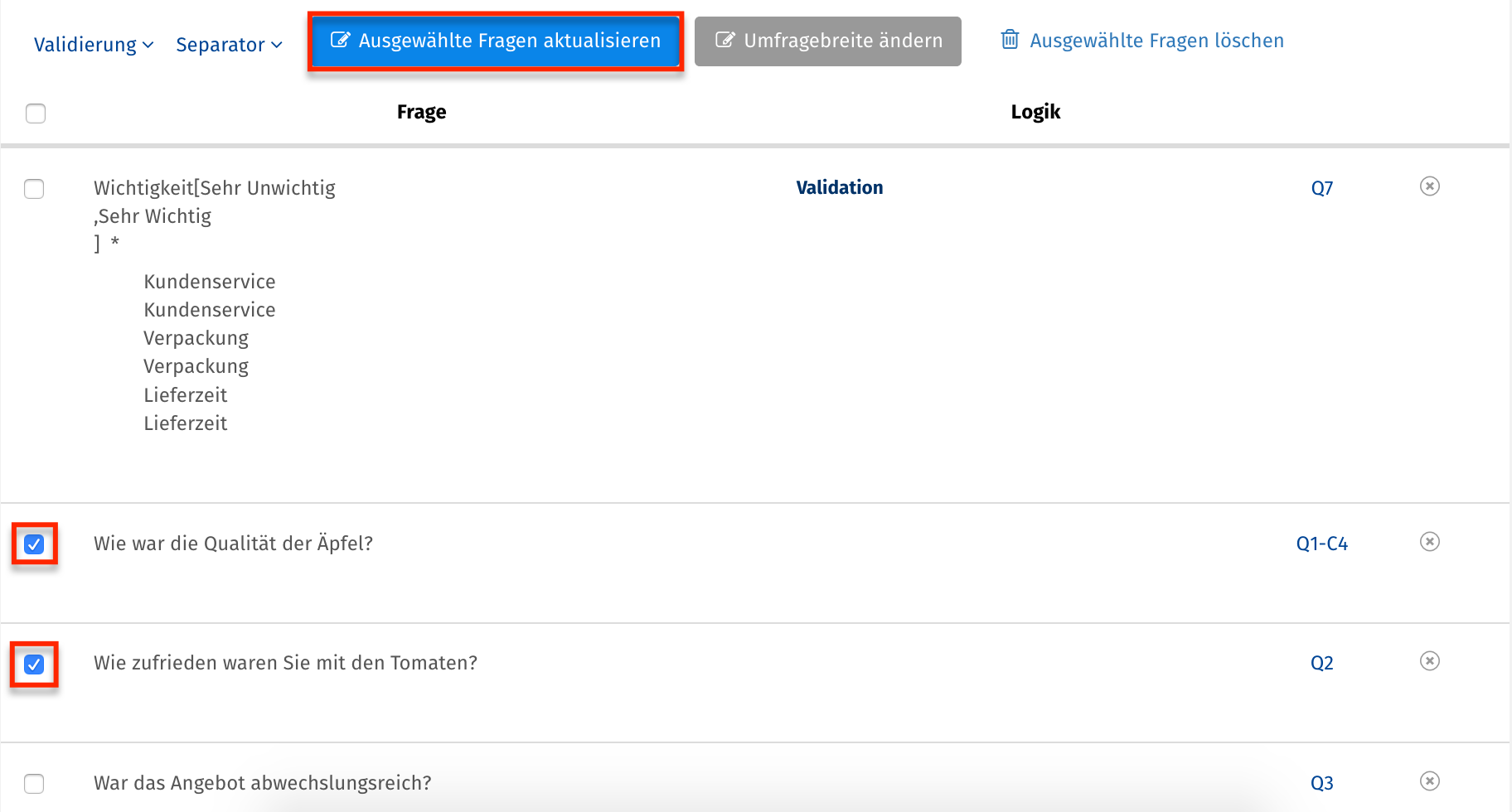Screen dimensions: 1512x812
Task: Click the "Umfragebreite ändern" button
Action: point(827,39)
